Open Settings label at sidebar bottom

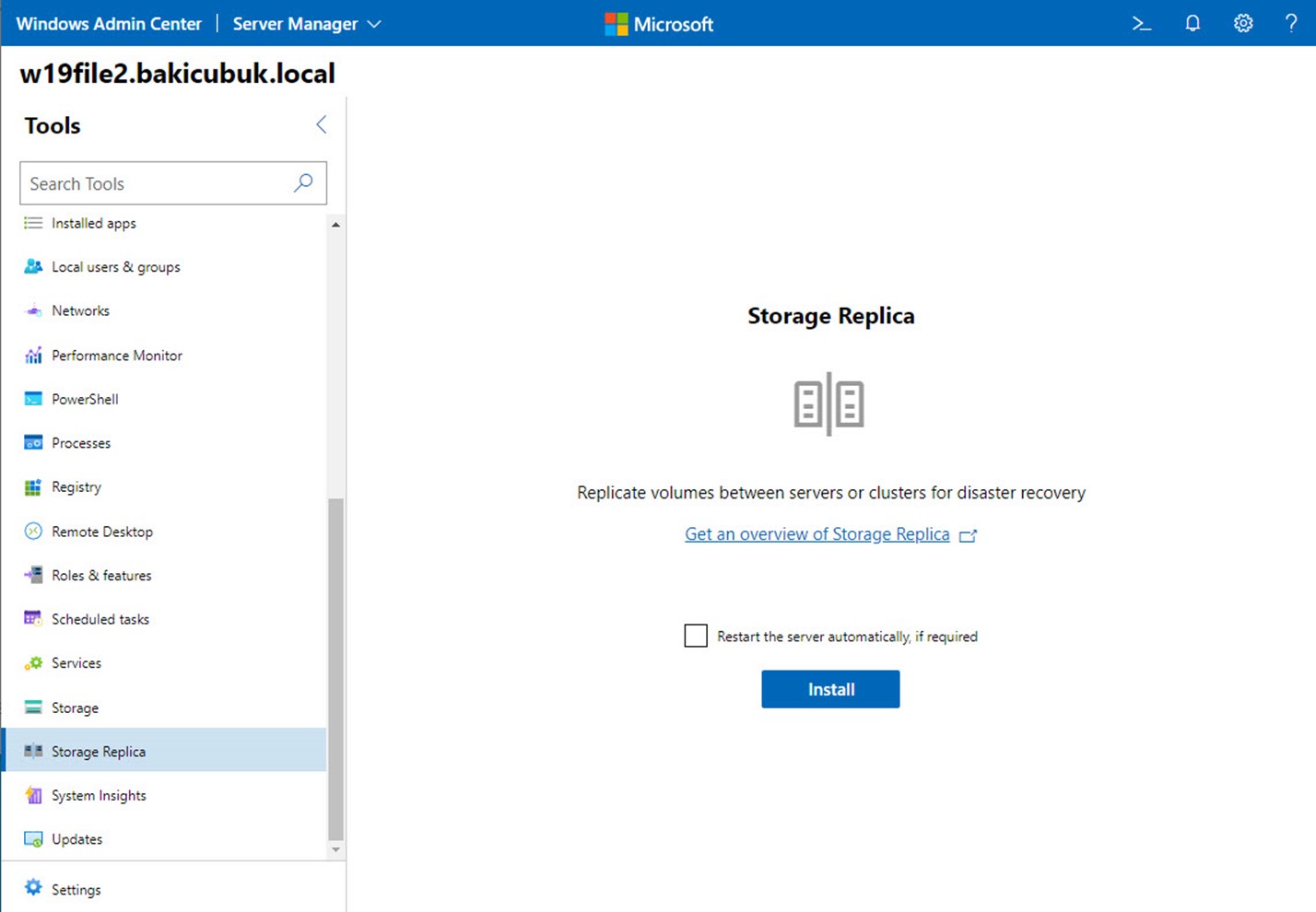[x=76, y=890]
